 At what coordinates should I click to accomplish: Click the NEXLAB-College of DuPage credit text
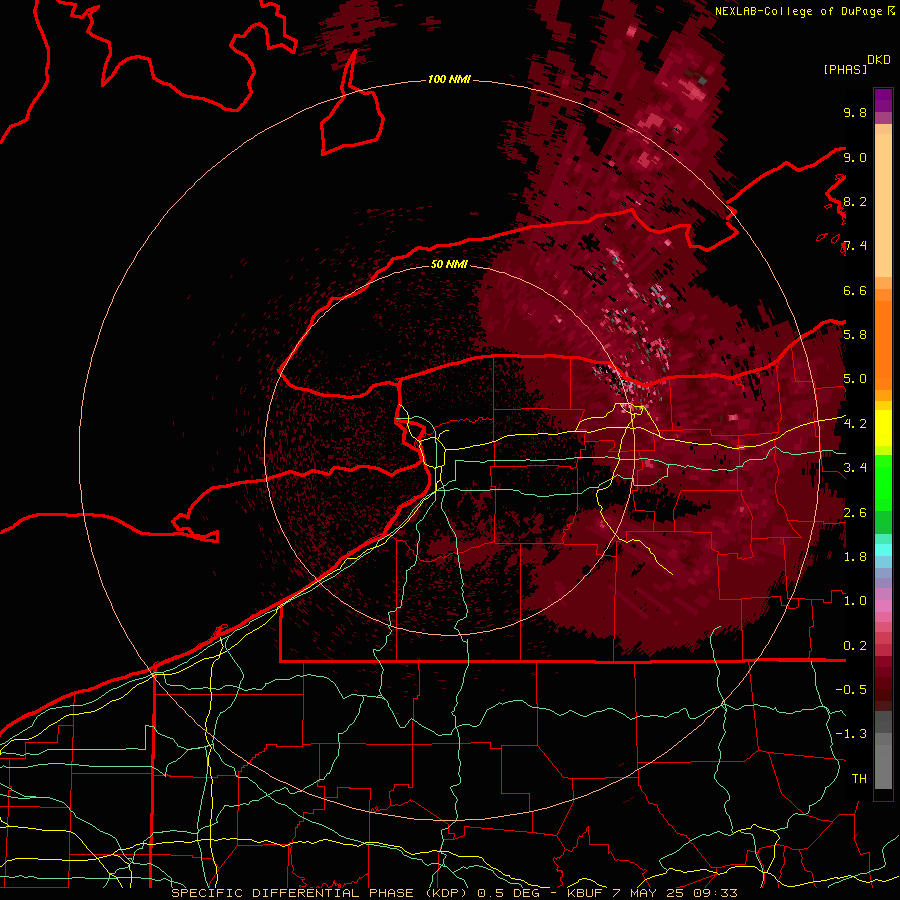(798, 11)
